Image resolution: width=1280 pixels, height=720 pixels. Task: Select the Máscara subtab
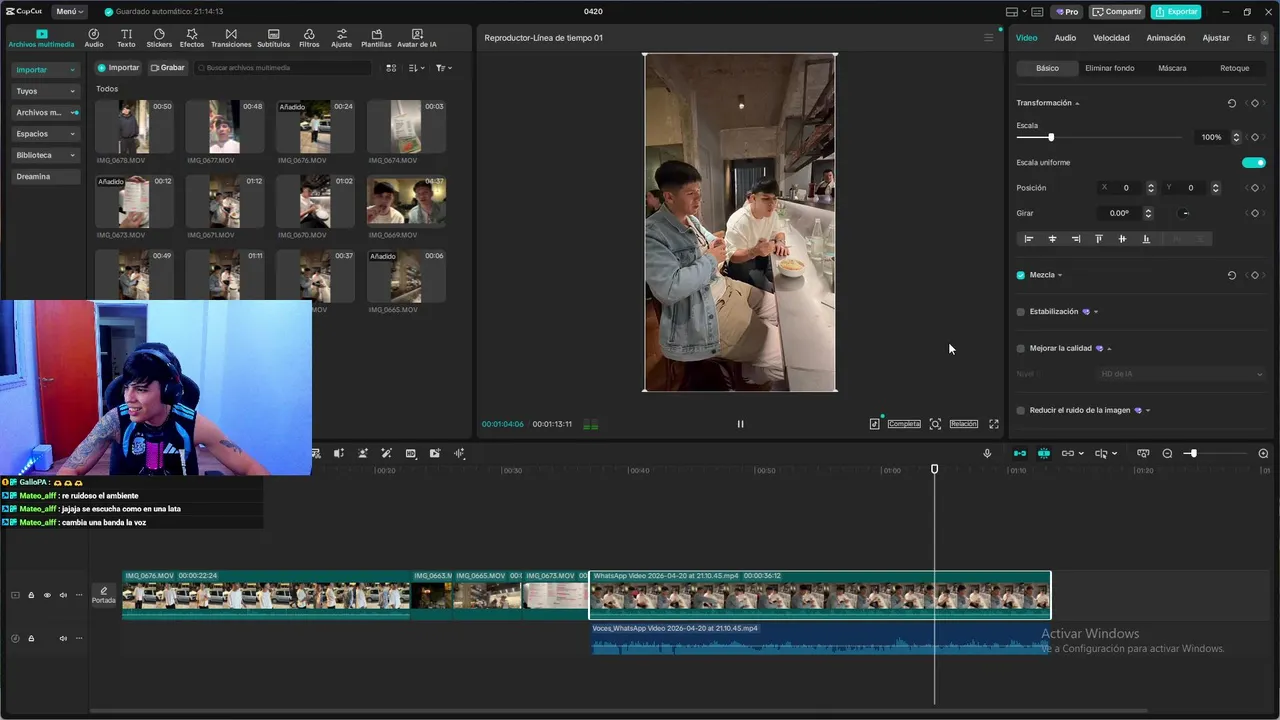[1172, 68]
